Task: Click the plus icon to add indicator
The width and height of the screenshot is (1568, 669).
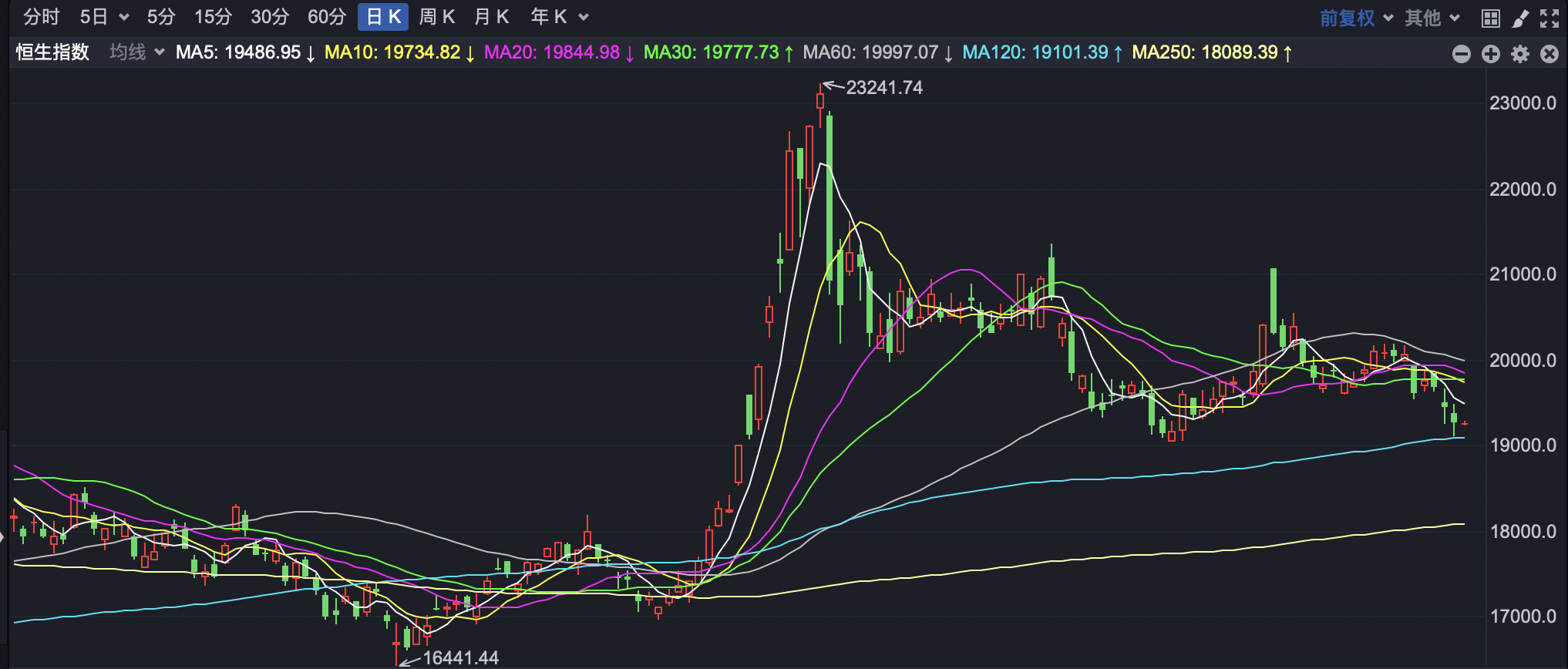Action: tap(1491, 53)
